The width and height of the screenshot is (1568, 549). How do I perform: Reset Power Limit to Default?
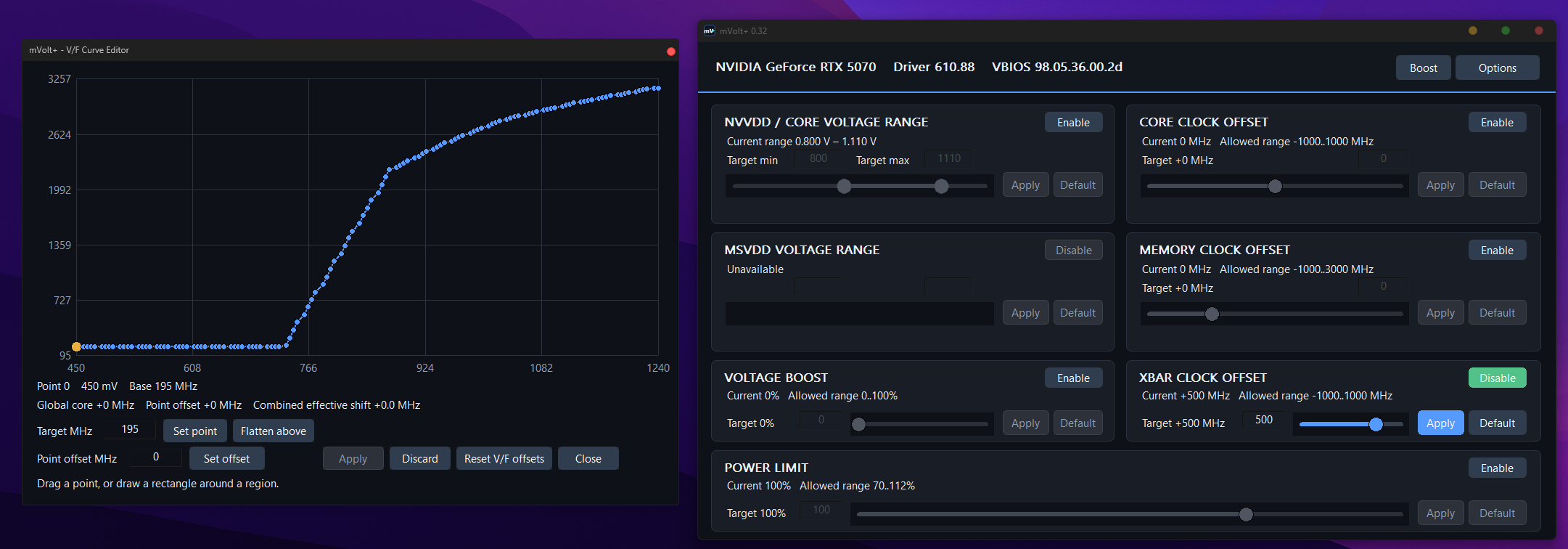[1498, 513]
